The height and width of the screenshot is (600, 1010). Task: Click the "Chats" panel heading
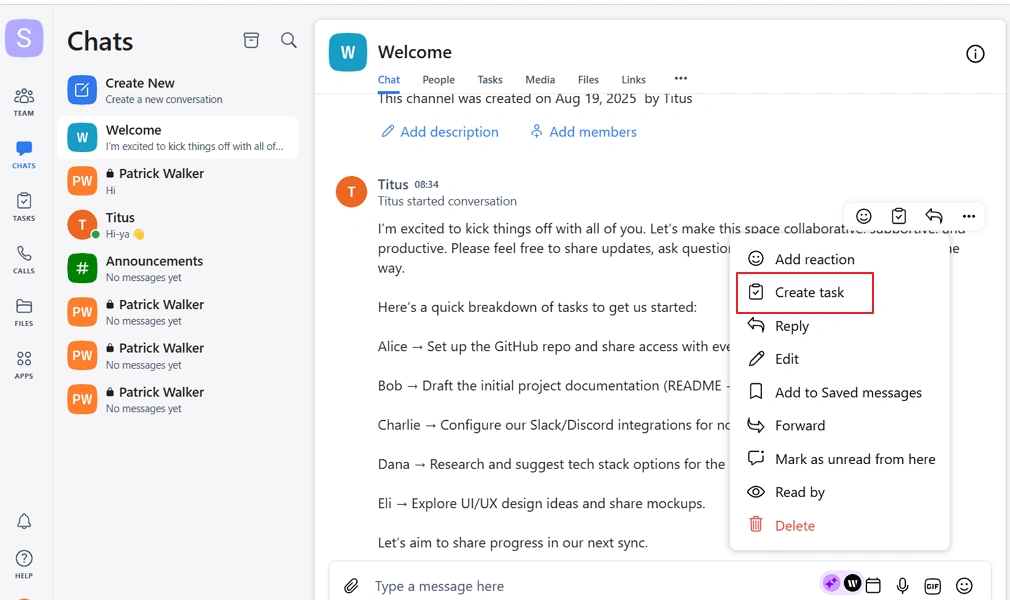[x=100, y=41]
